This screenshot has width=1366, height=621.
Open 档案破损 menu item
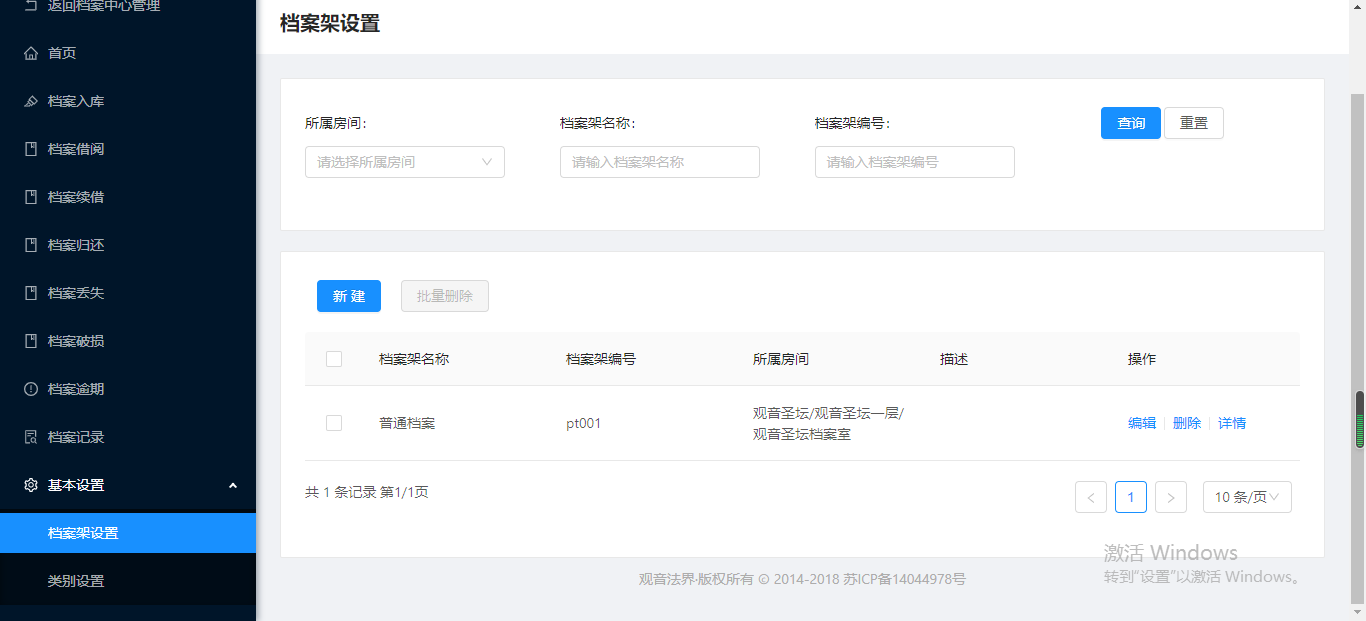tap(128, 341)
